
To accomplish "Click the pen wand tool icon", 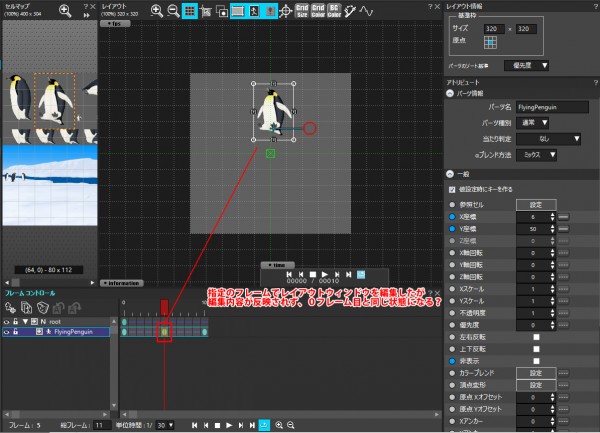I will pos(350,11).
